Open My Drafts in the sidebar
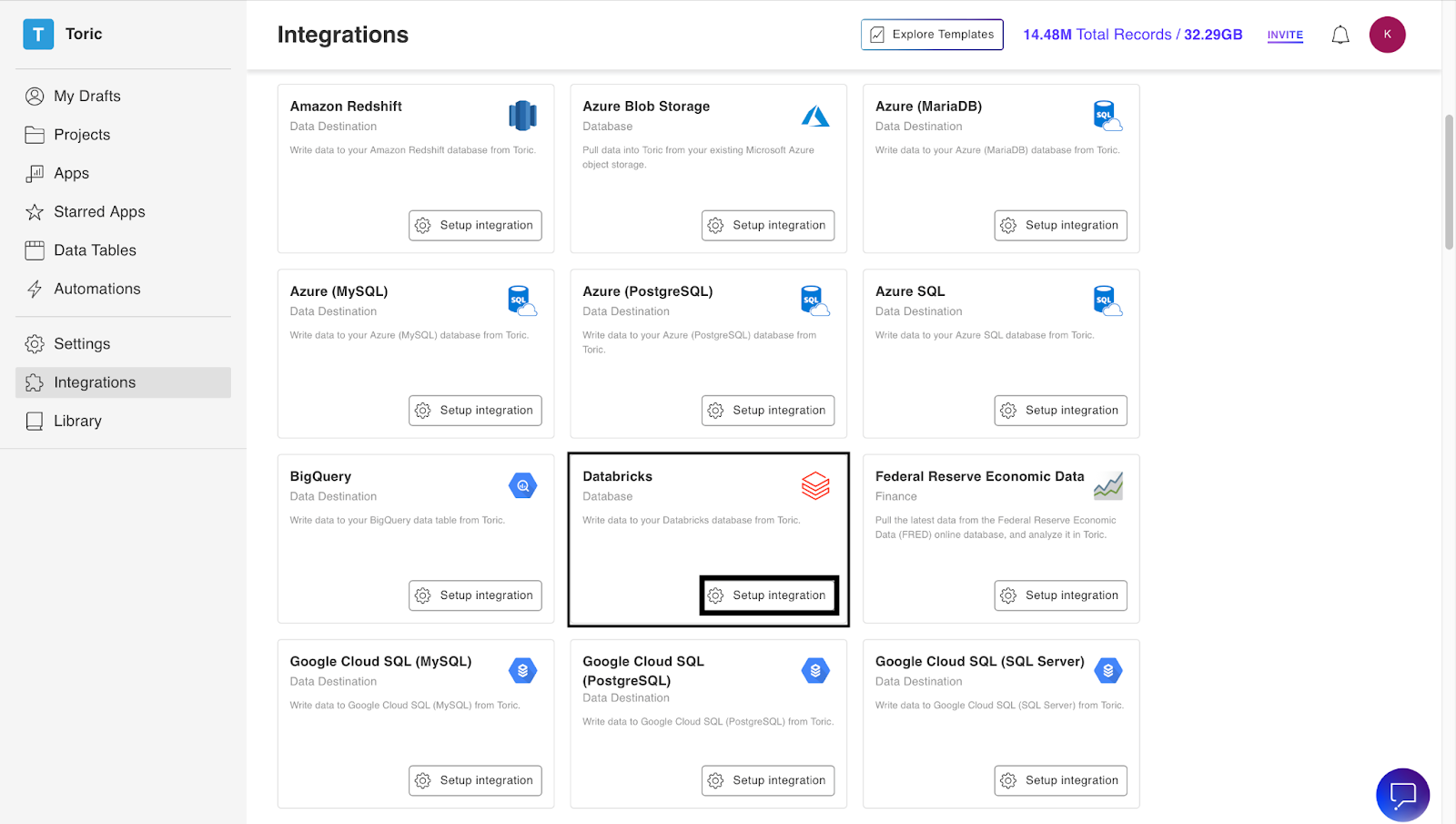 tap(123, 96)
